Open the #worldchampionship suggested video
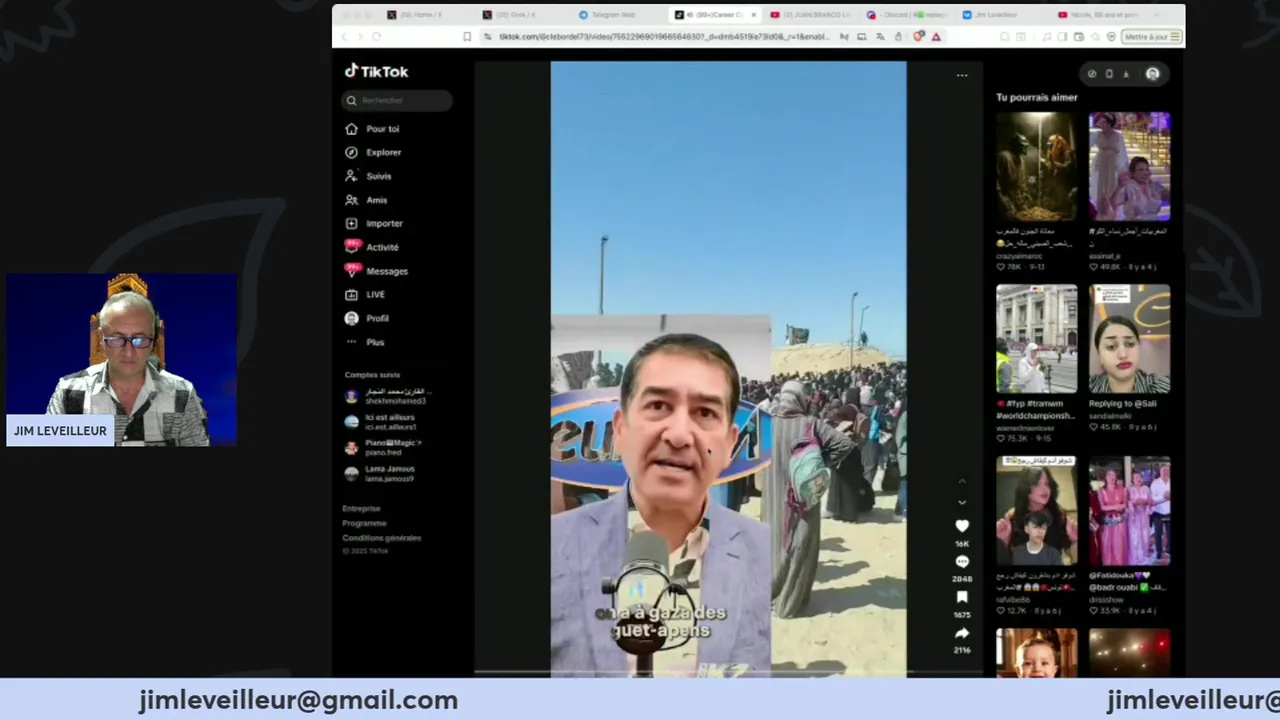The width and height of the screenshot is (1280, 720). [1036, 339]
